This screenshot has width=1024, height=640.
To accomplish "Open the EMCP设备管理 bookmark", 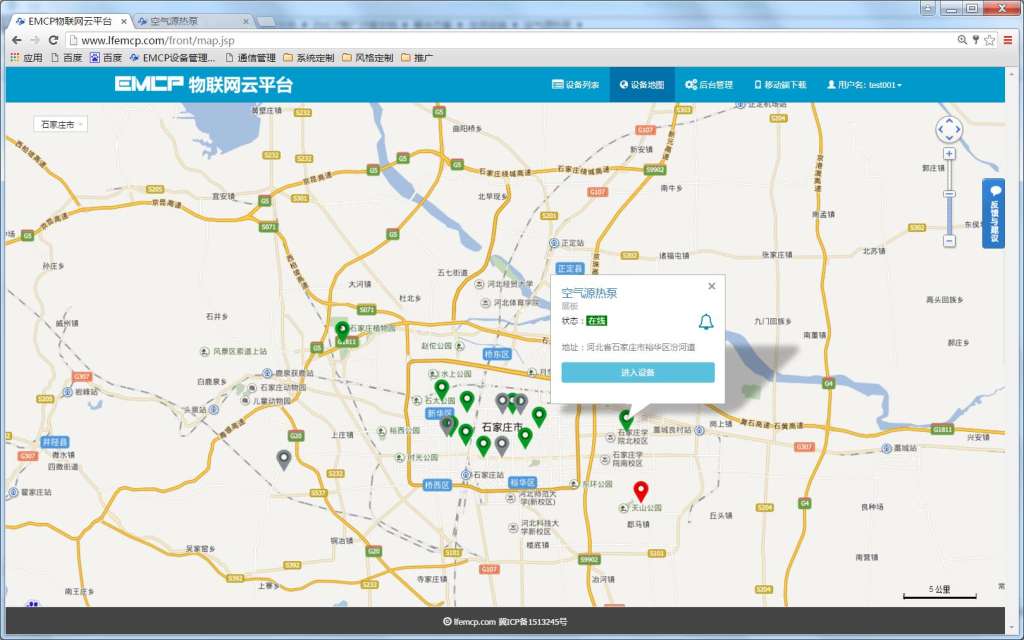I will point(172,57).
